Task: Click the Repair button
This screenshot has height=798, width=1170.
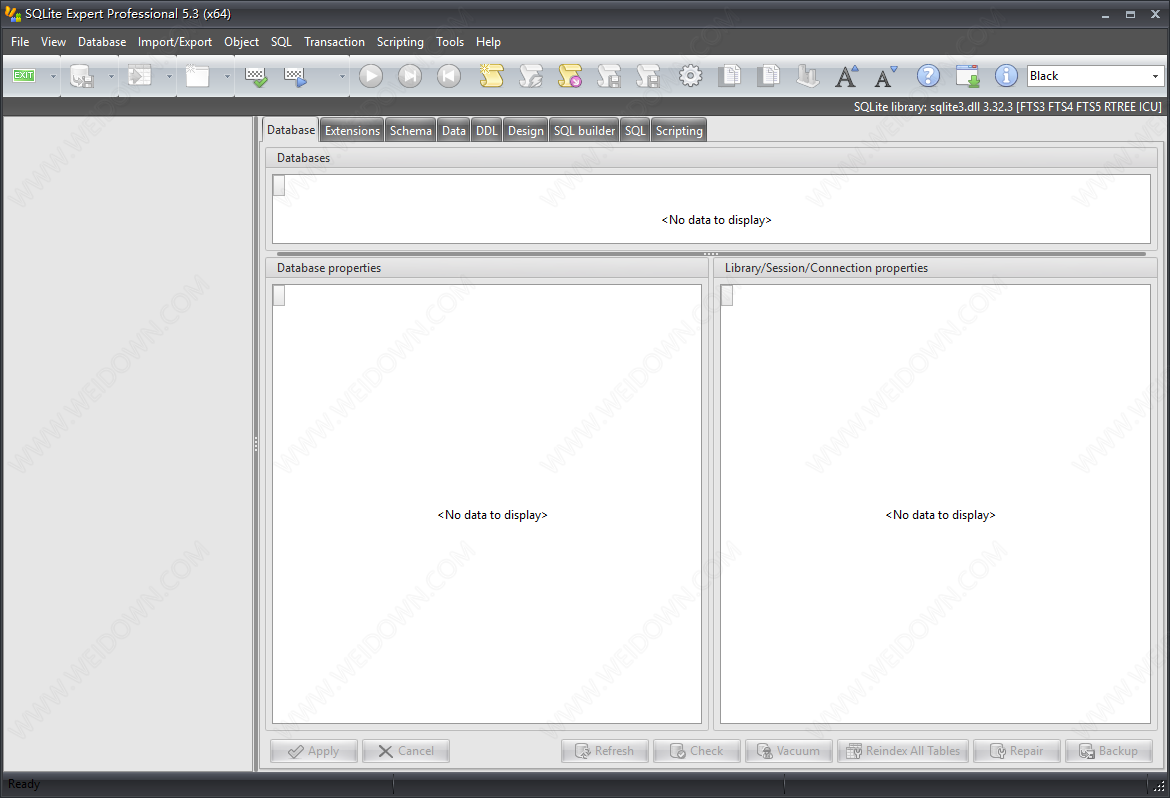Action: coord(1017,751)
